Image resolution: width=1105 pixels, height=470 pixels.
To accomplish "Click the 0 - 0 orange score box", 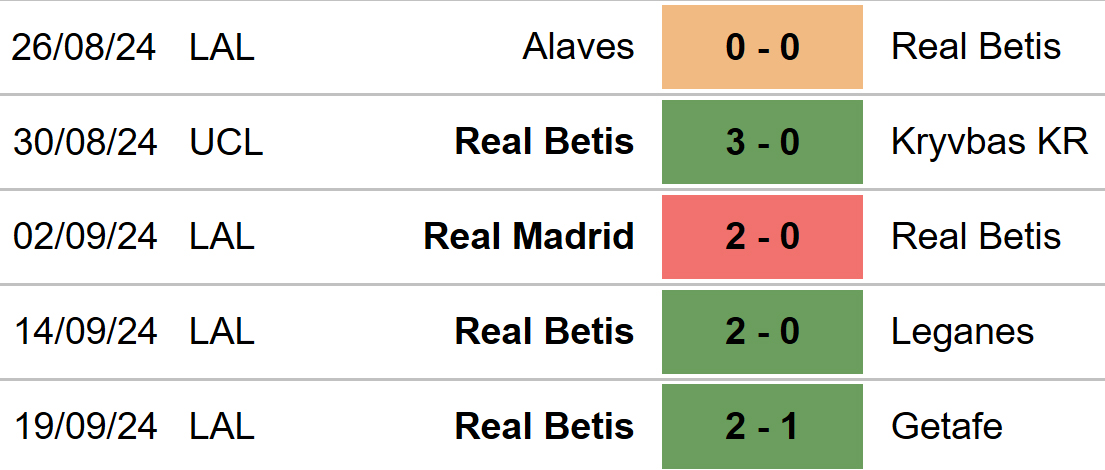I will coord(762,47).
